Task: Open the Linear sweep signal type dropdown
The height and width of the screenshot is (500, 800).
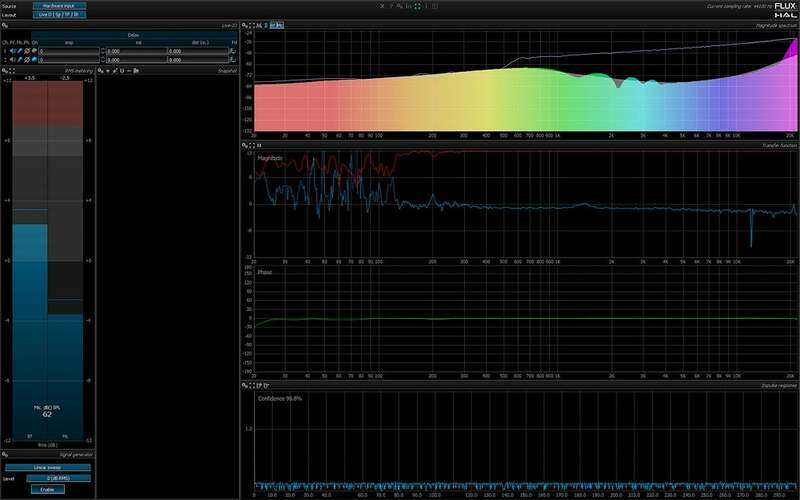Action: click(47, 467)
